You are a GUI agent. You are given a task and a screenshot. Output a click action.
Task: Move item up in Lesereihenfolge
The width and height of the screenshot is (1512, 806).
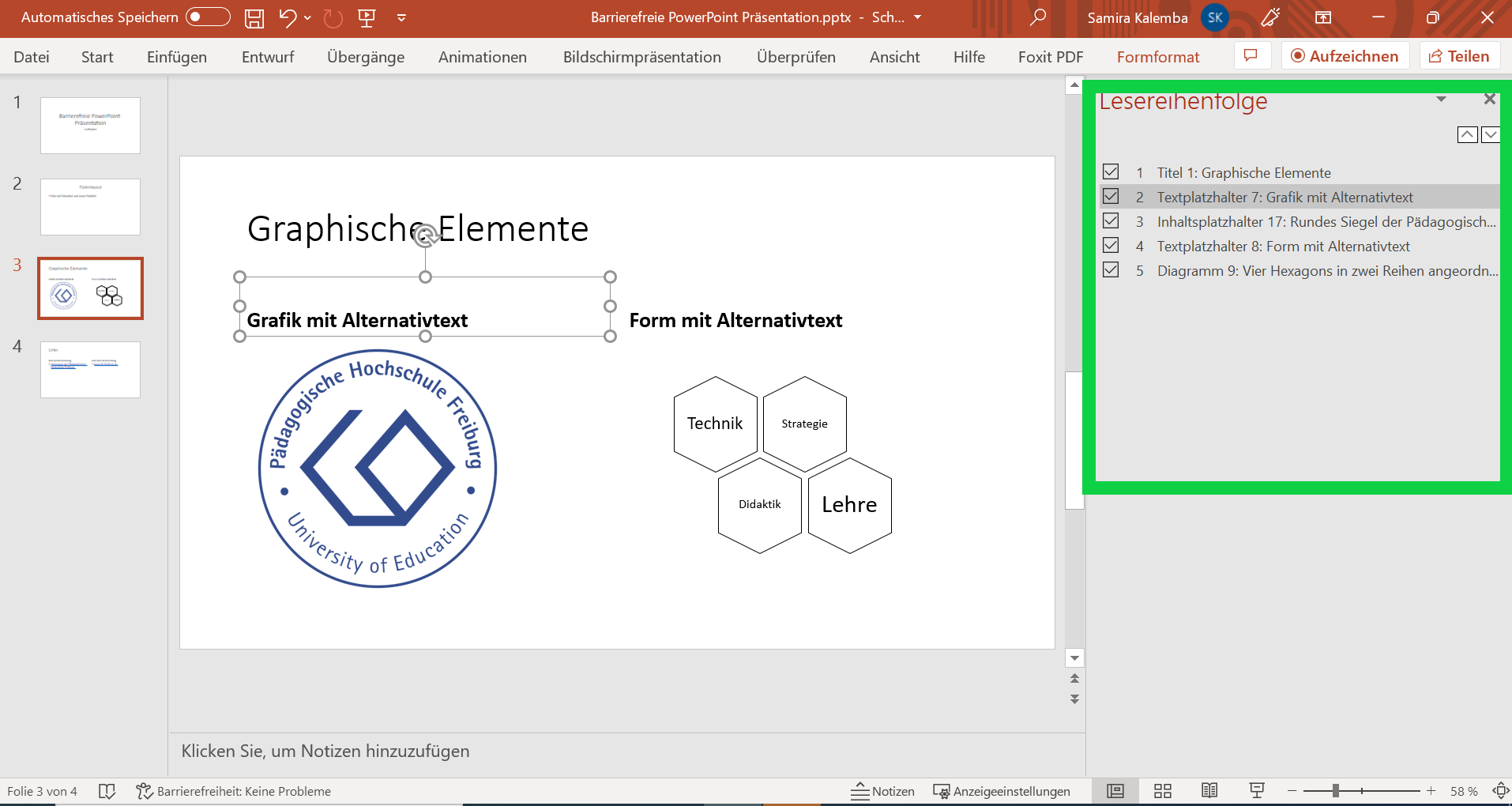1468,134
